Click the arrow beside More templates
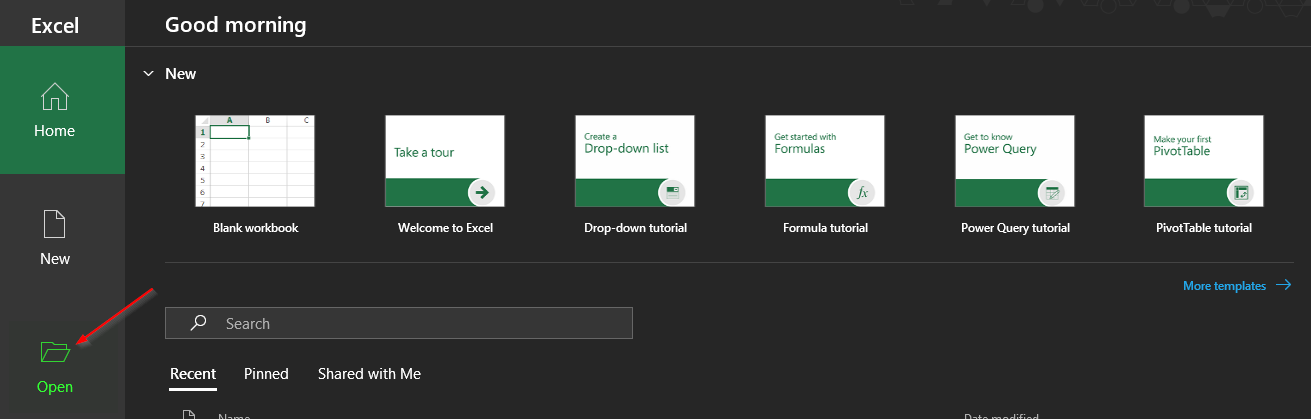 (1284, 286)
